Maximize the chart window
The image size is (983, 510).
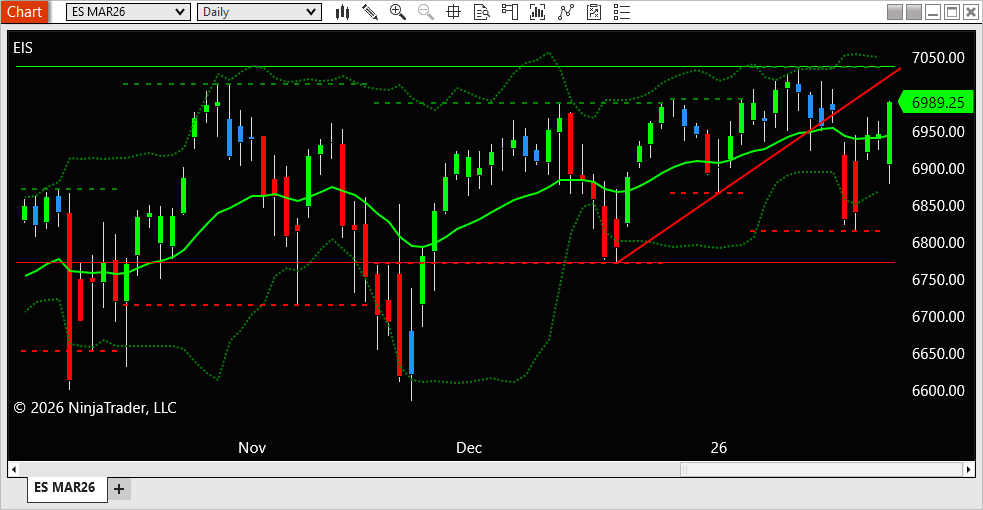952,12
